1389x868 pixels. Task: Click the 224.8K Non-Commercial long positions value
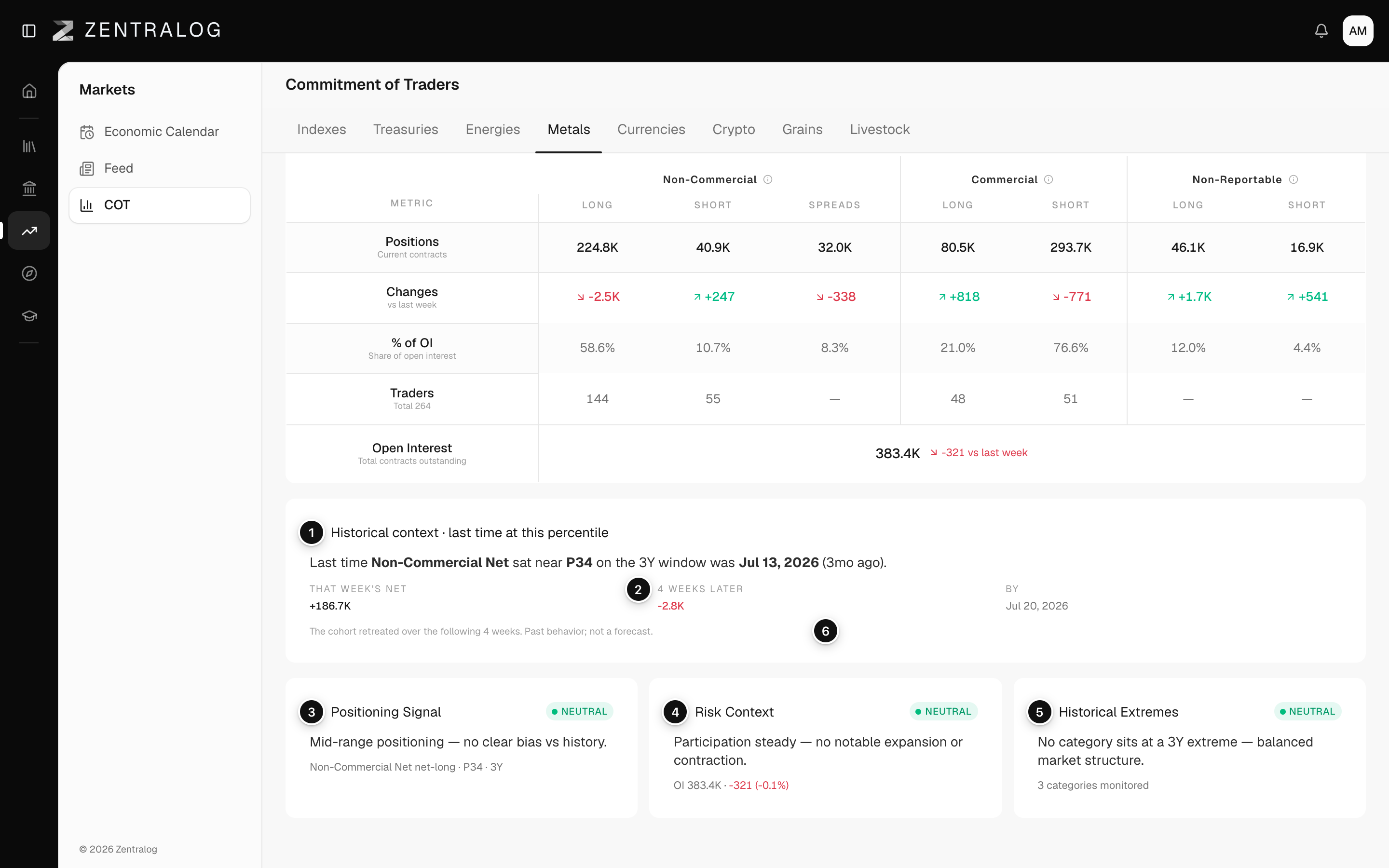[x=597, y=247]
